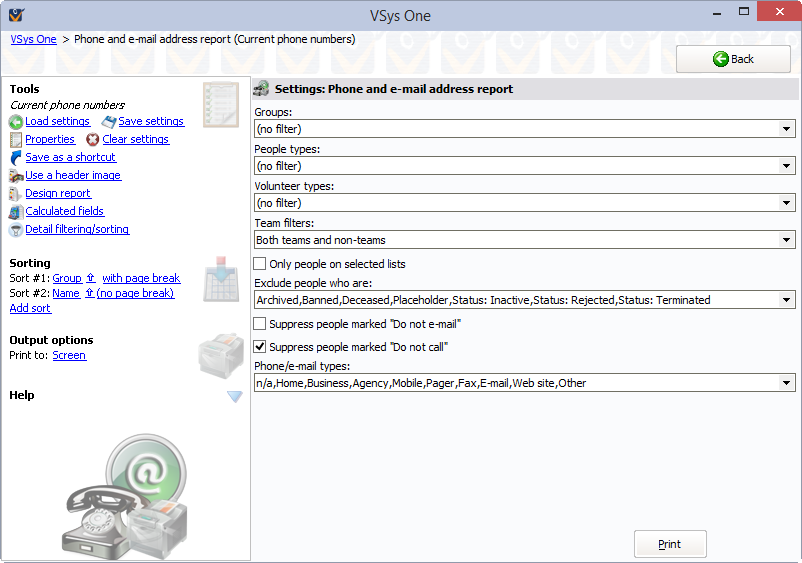Click the Use a header image icon
Viewport: 802px width, 563px height.
pos(16,176)
